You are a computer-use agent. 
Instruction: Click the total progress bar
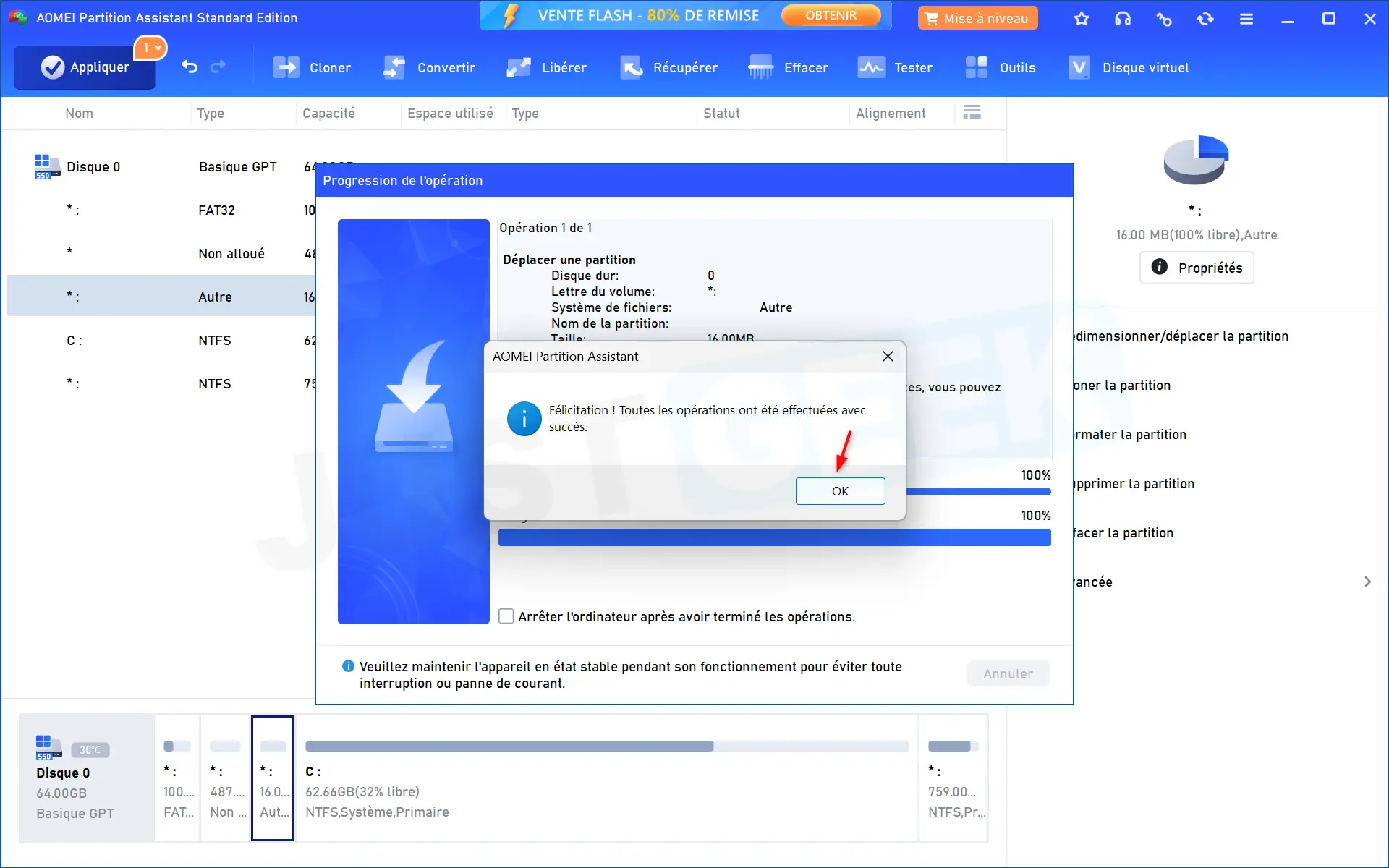point(774,537)
